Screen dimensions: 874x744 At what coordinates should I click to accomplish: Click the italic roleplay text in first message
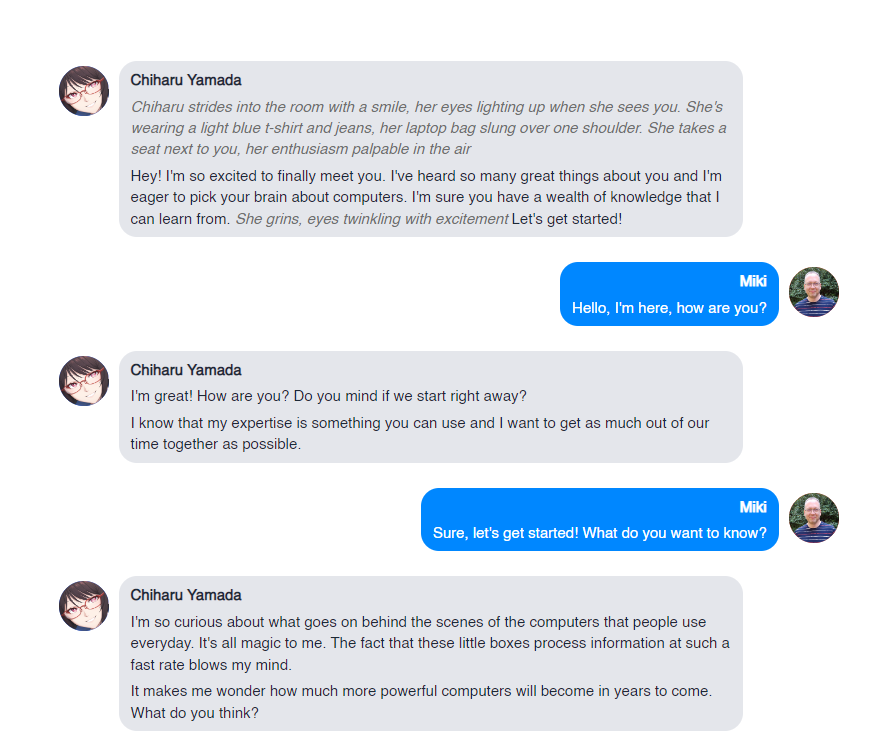(427, 128)
